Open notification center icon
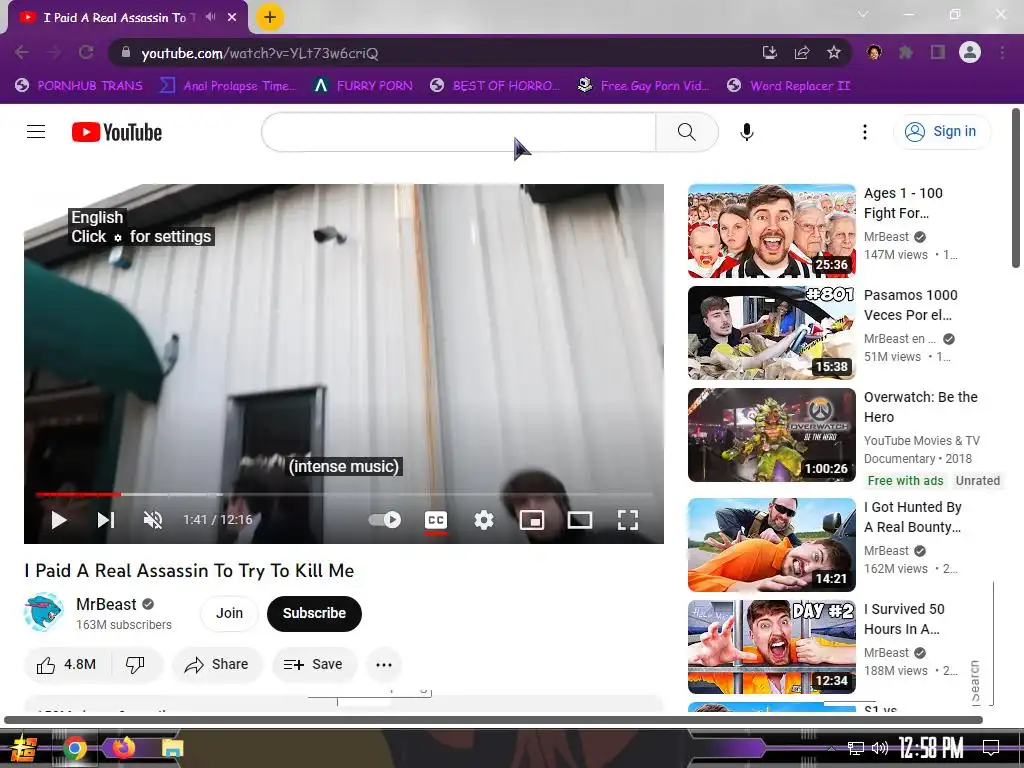The height and width of the screenshot is (768, 1024). (x=991, y=748)
